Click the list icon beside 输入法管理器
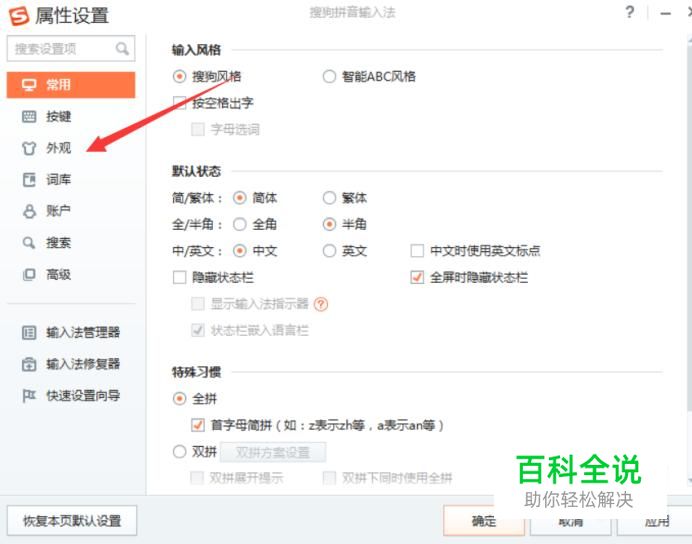This screenshot has width=692, height=544. [x=29, y=332]
